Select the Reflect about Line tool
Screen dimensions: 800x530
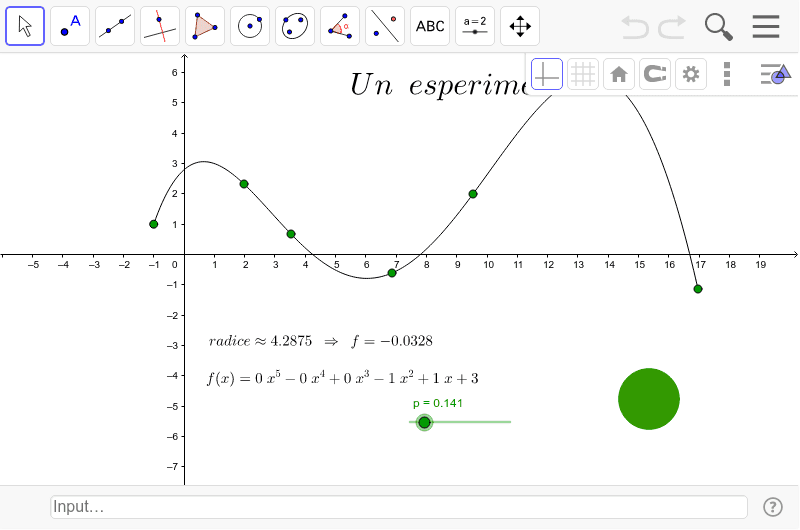385,26
